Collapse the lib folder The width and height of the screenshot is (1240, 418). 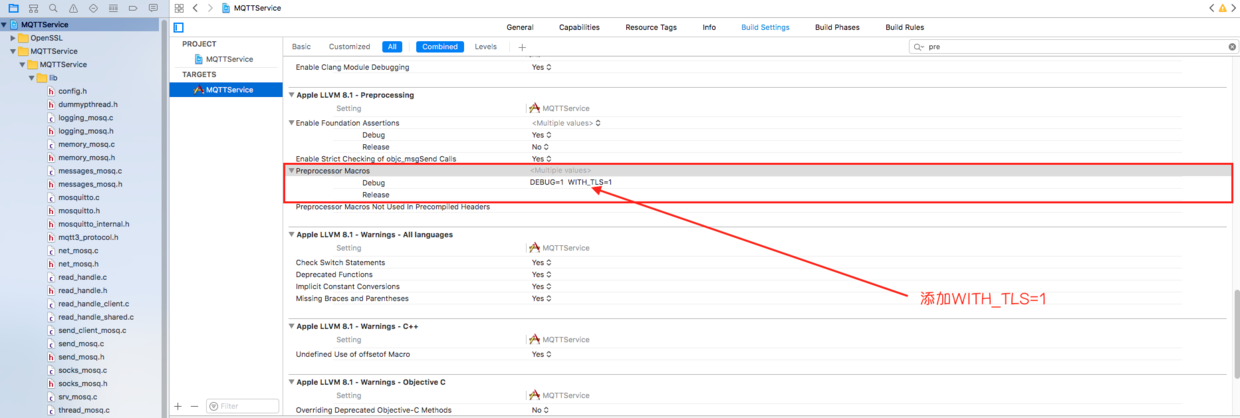[31, 78]
